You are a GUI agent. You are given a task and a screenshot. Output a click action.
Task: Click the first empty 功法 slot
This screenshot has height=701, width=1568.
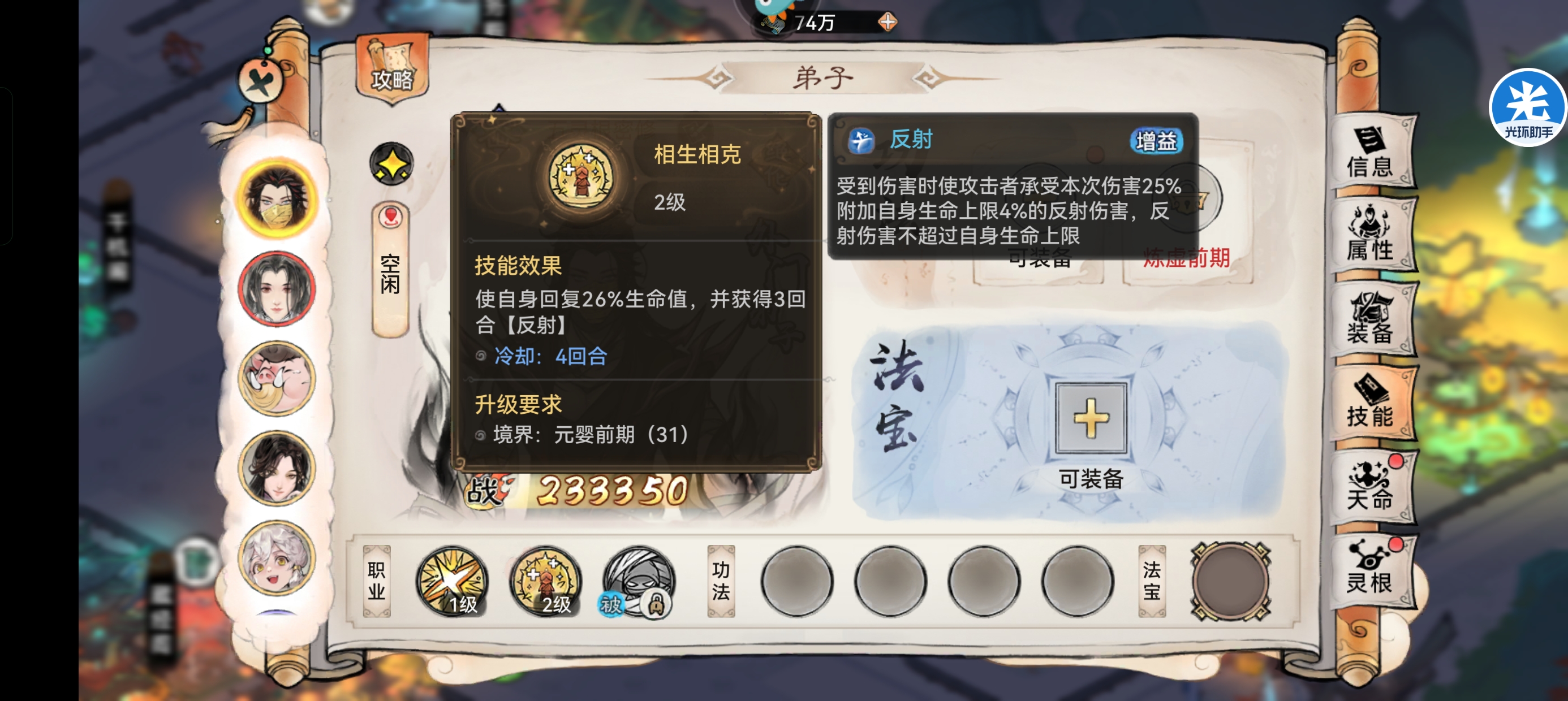click(797, 581)
